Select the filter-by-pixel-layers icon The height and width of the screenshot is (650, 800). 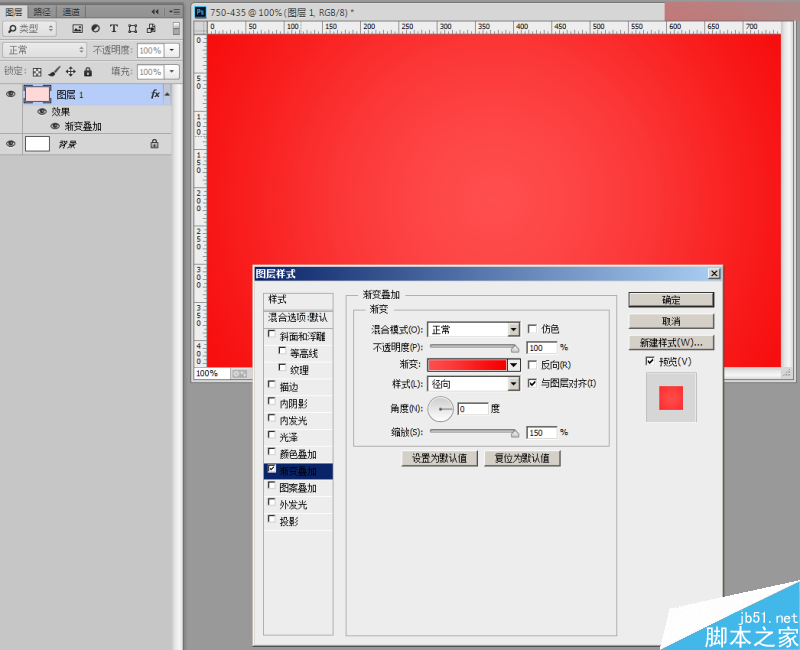(x=77, y=28)
